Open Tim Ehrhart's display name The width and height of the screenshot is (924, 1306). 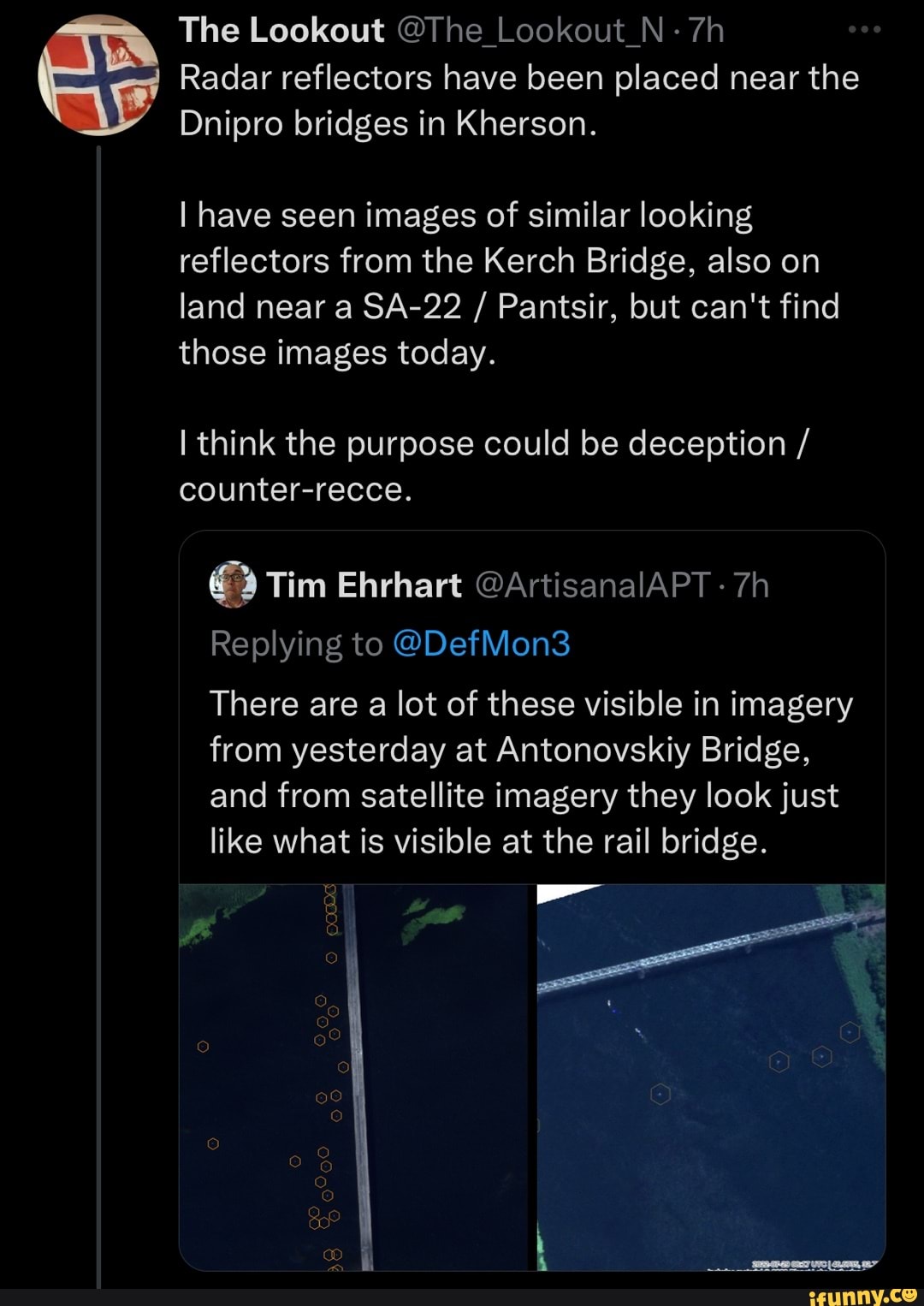[364, 585]
